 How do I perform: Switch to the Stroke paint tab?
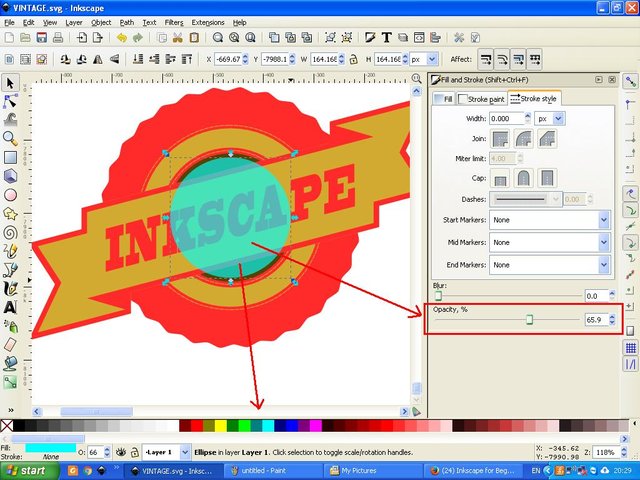(x=482, y=99)
